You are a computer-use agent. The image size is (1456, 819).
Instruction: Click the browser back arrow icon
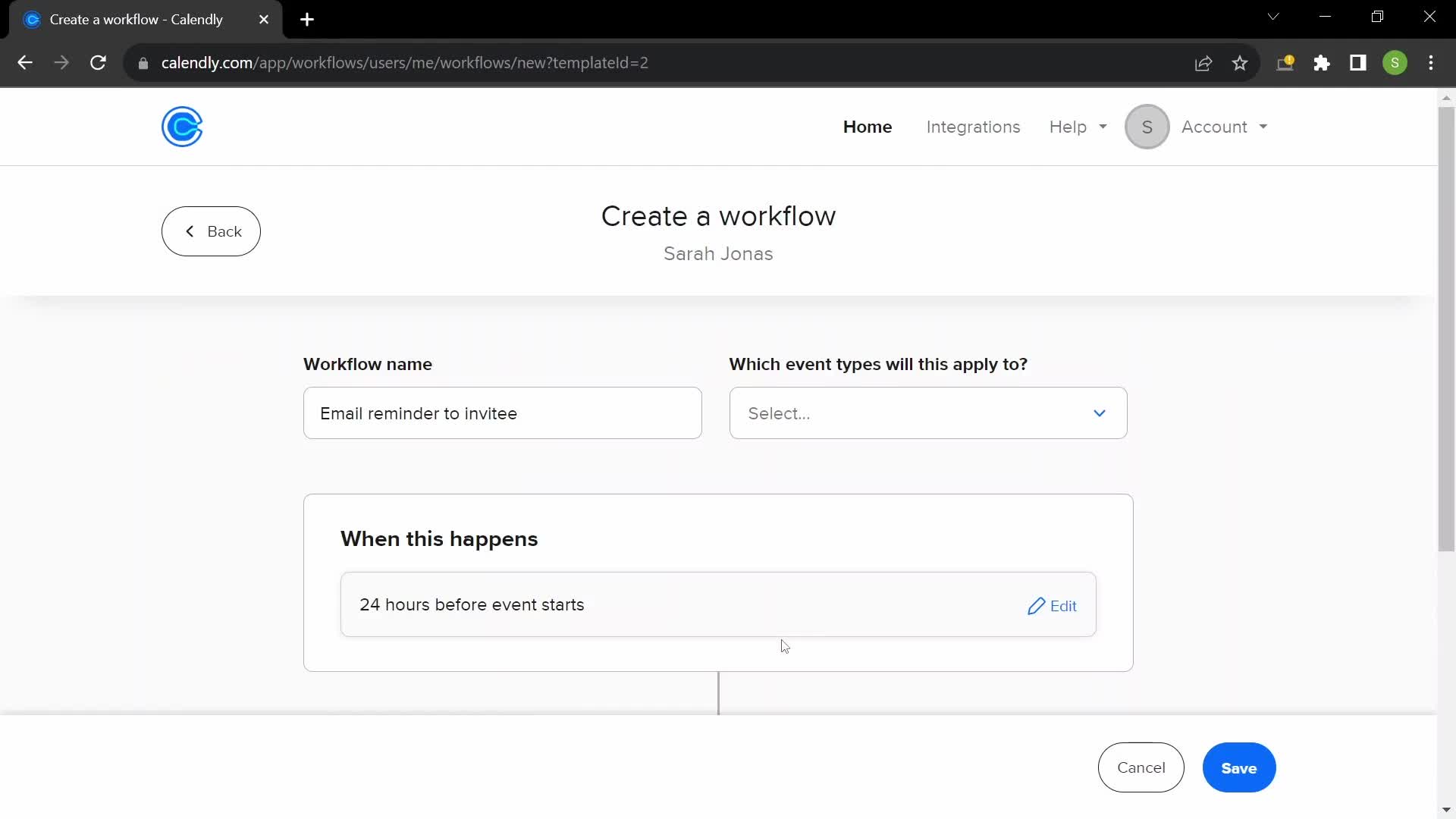tap(24, 62)
